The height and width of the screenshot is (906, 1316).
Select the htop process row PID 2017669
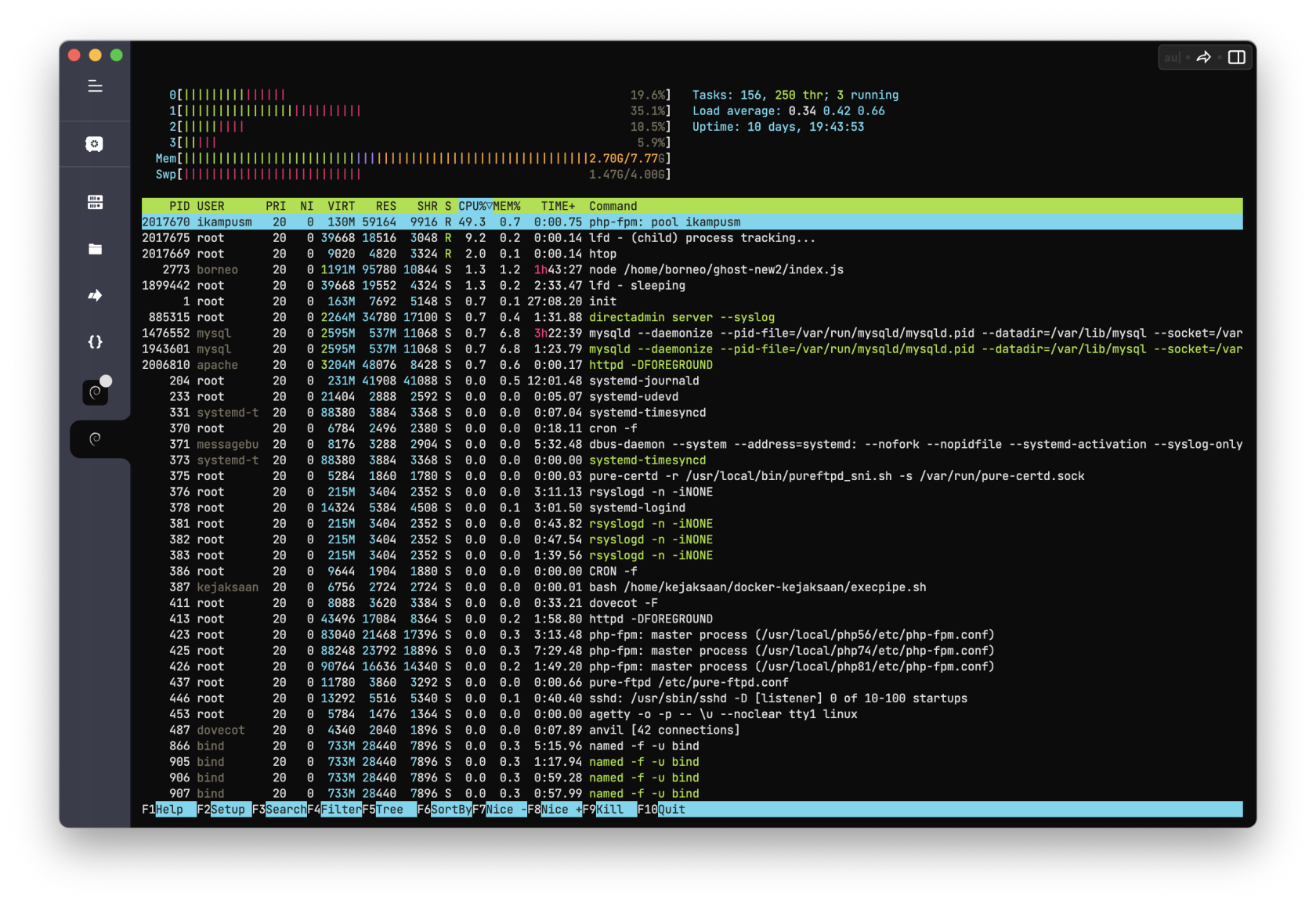(x=692, y=254)
